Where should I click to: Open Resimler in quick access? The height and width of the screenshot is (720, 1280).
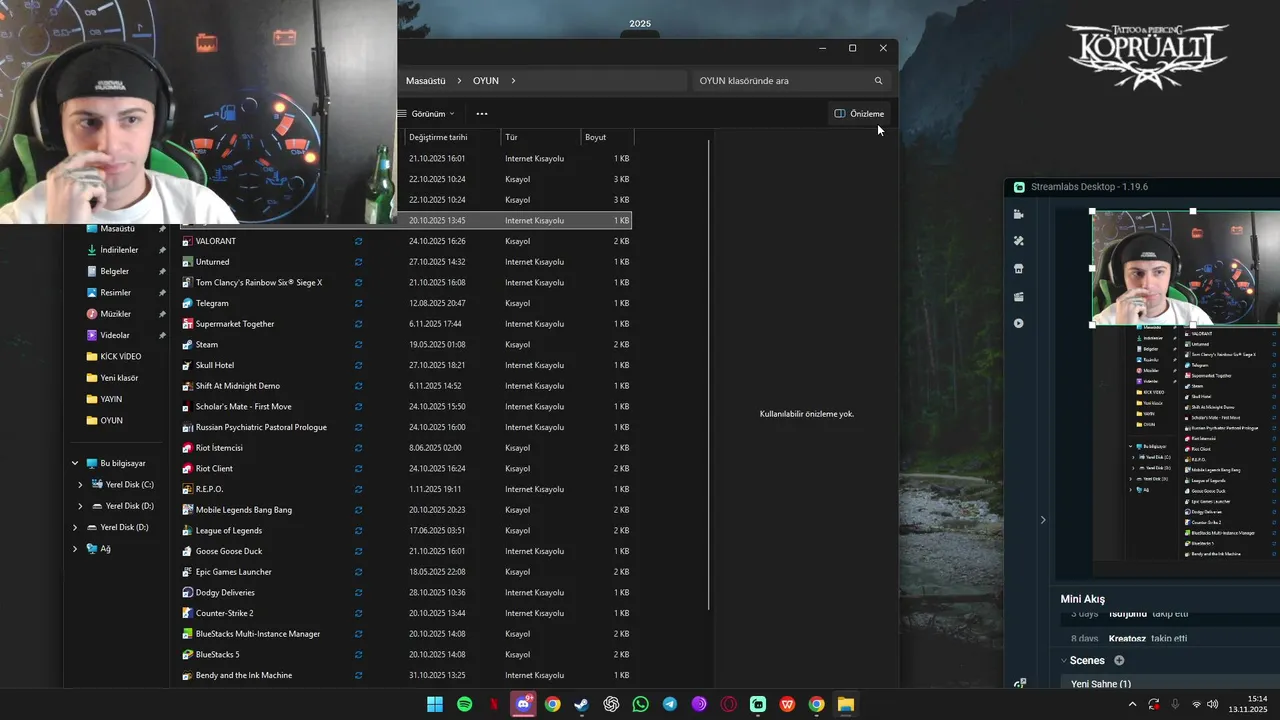115,293
